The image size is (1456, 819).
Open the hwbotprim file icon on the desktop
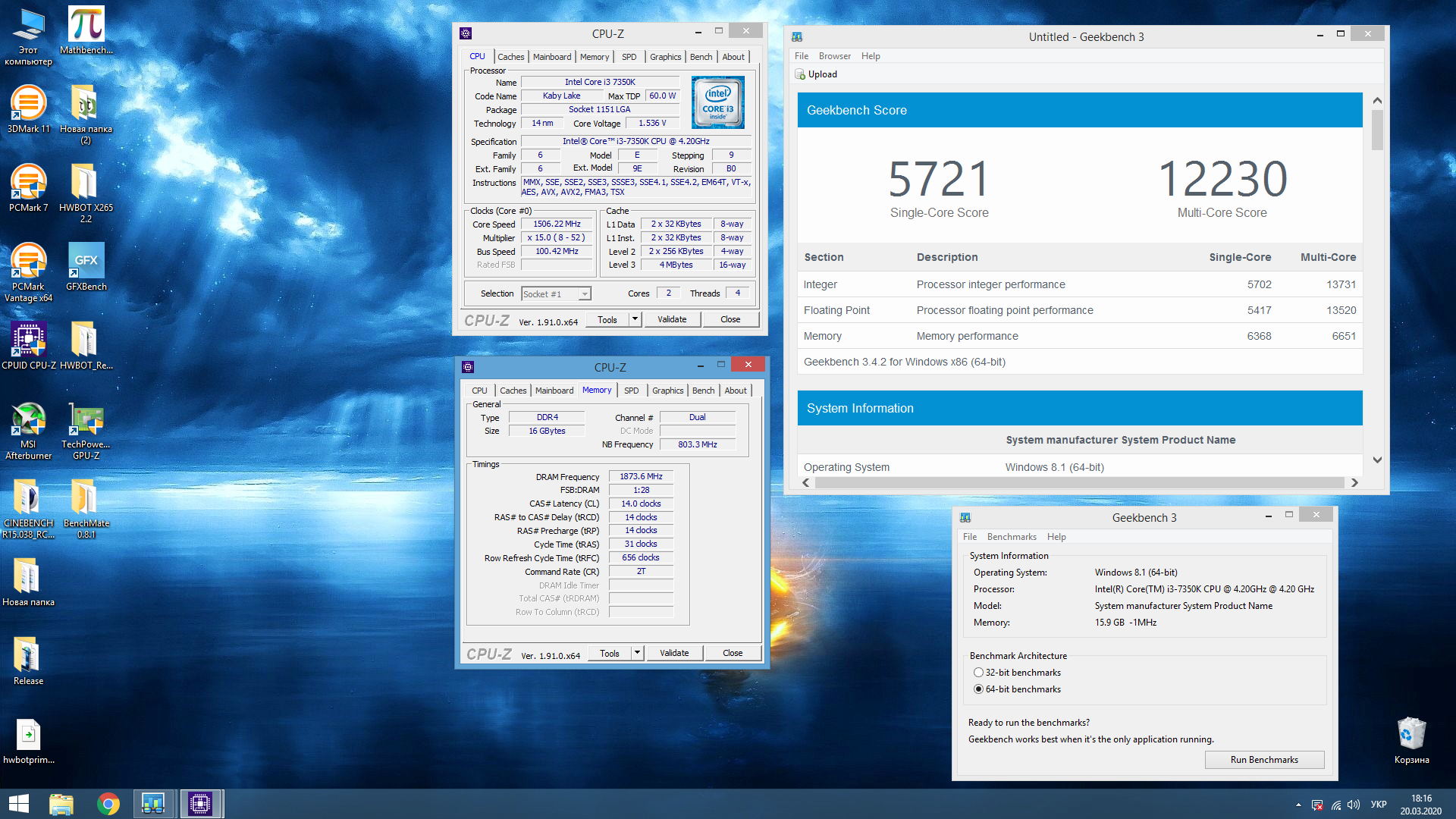28,740
